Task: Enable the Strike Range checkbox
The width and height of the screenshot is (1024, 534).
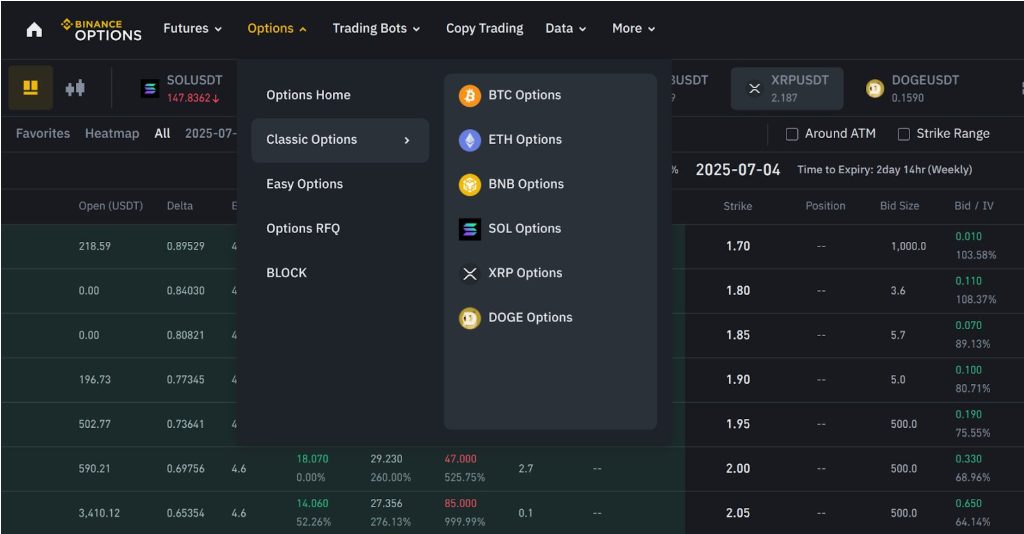Action: pyautogui.click(x=904, y=134)
